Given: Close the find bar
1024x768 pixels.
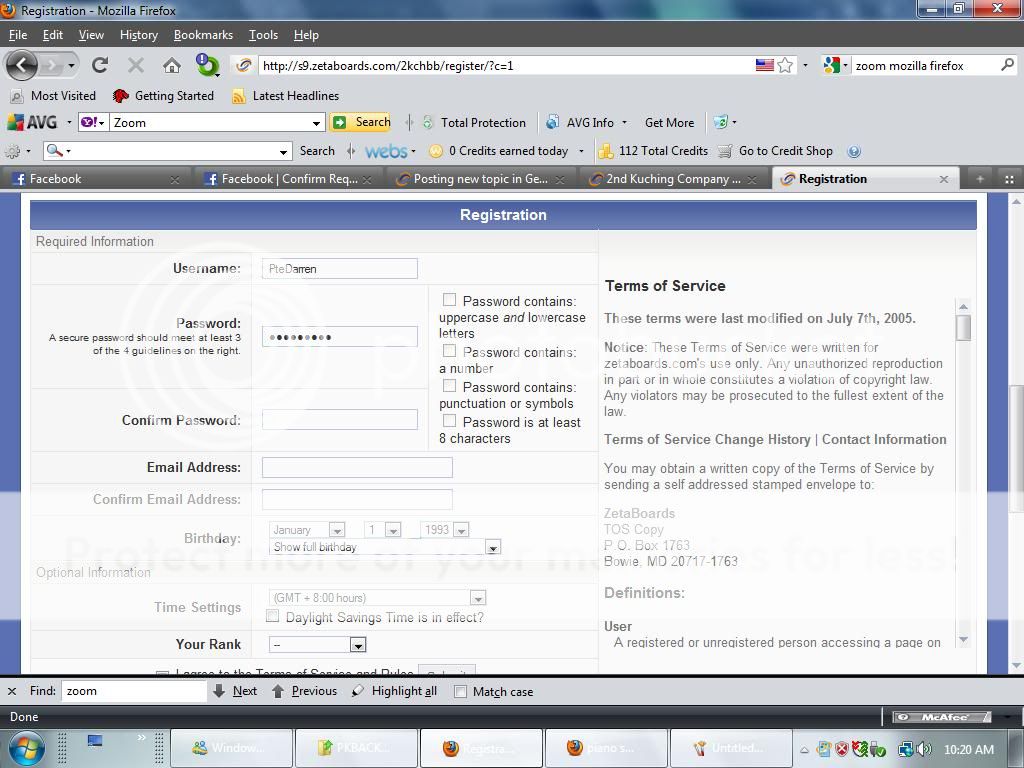Looking at the screenshot, I should [x=12, y=691].
